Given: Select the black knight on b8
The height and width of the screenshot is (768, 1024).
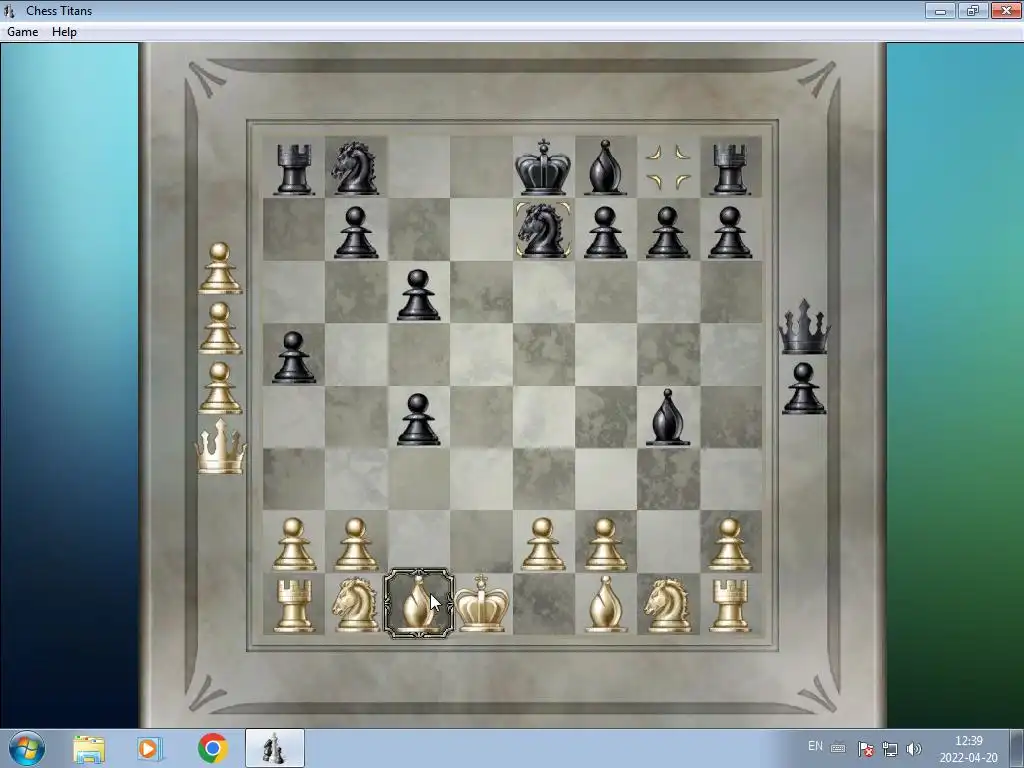Looking at the screenshot, I should coord(355,168).
